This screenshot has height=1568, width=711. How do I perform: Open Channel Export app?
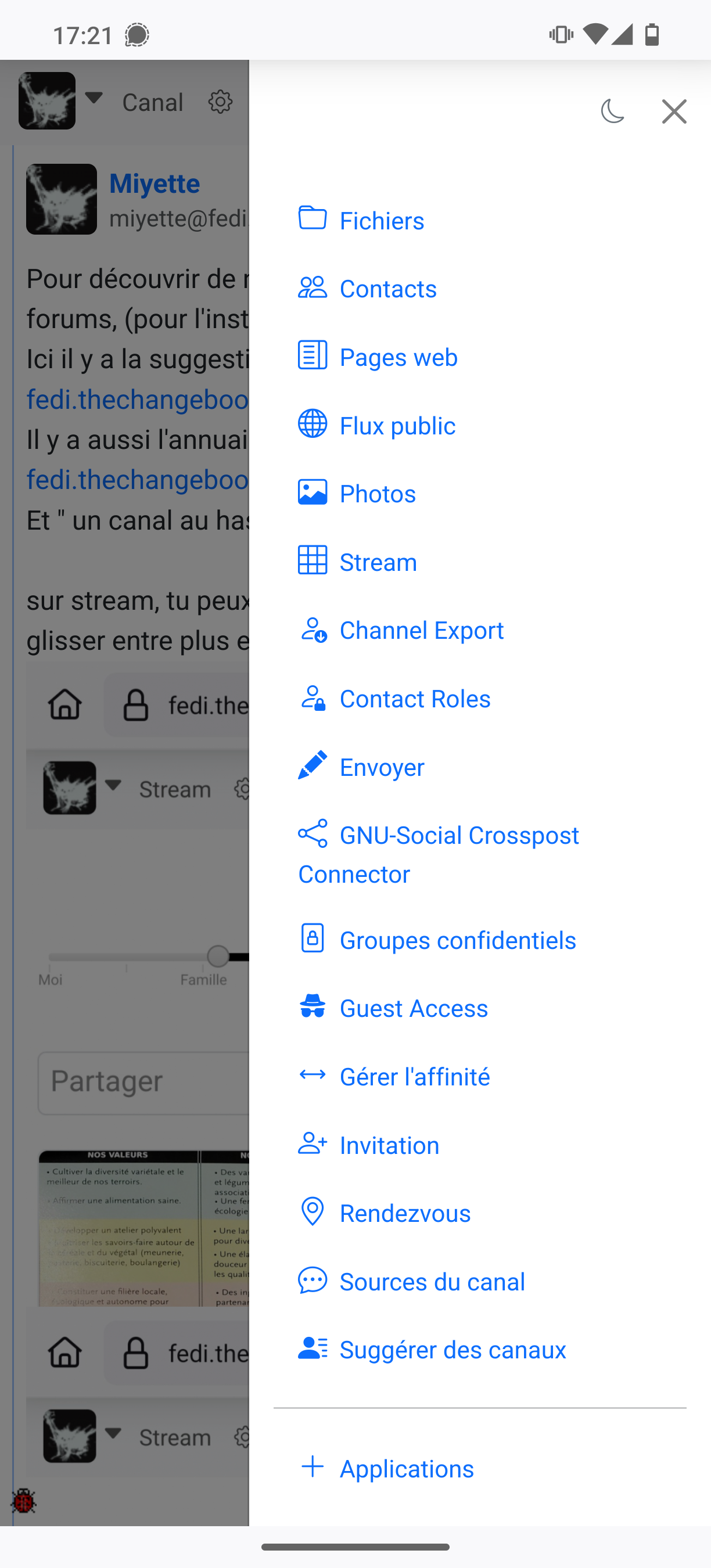[421, 630]
